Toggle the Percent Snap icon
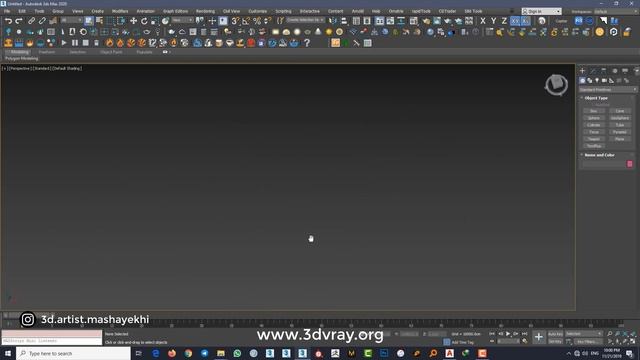 (x=257, y=21)
